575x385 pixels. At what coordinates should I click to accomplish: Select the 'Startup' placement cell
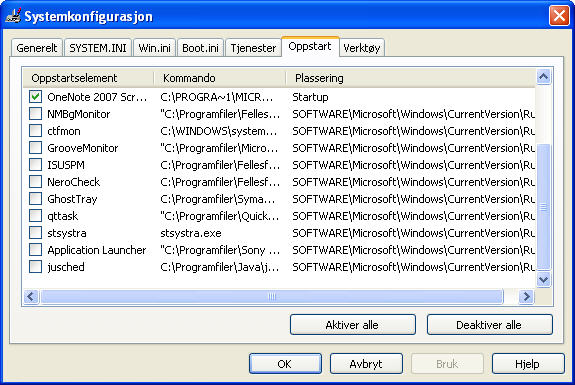pyautogui.click(x=310, y=97)
